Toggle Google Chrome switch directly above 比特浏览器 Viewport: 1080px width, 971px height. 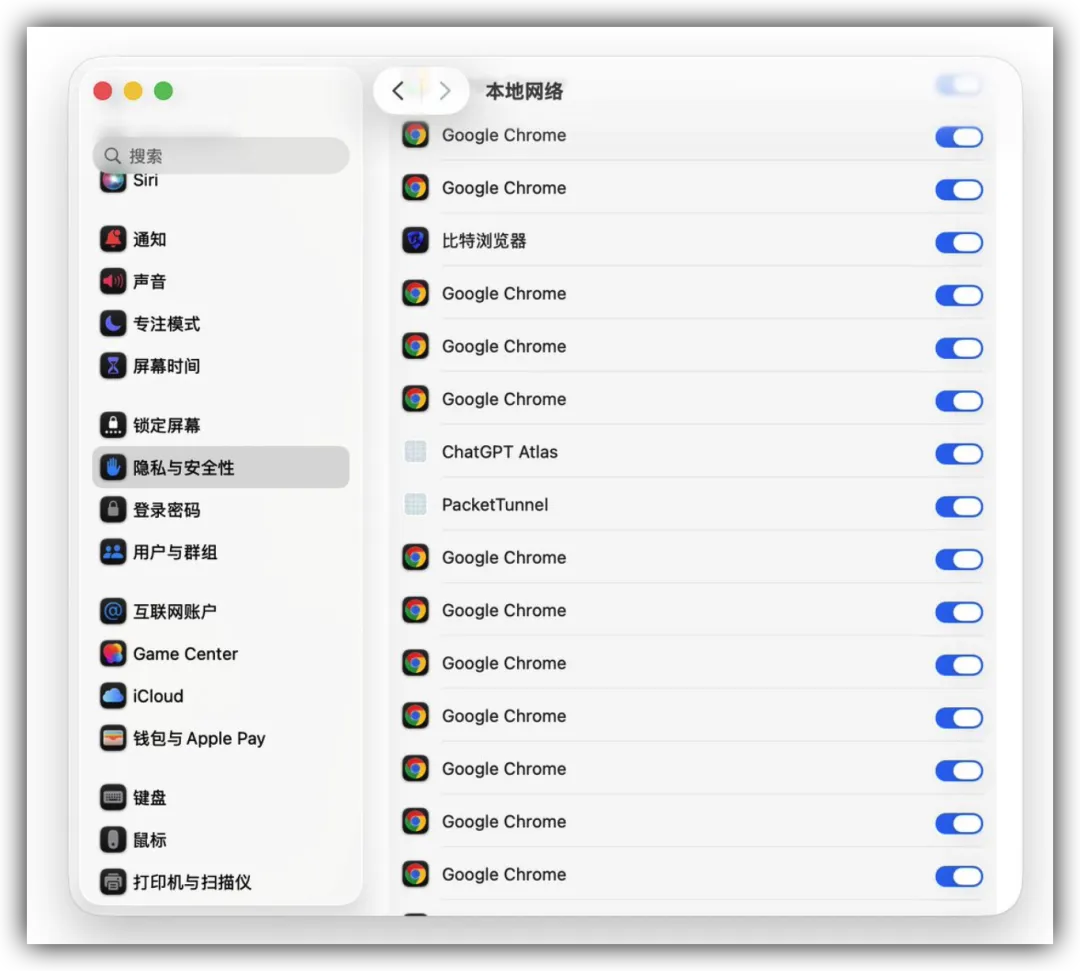[x=959, y=189]
